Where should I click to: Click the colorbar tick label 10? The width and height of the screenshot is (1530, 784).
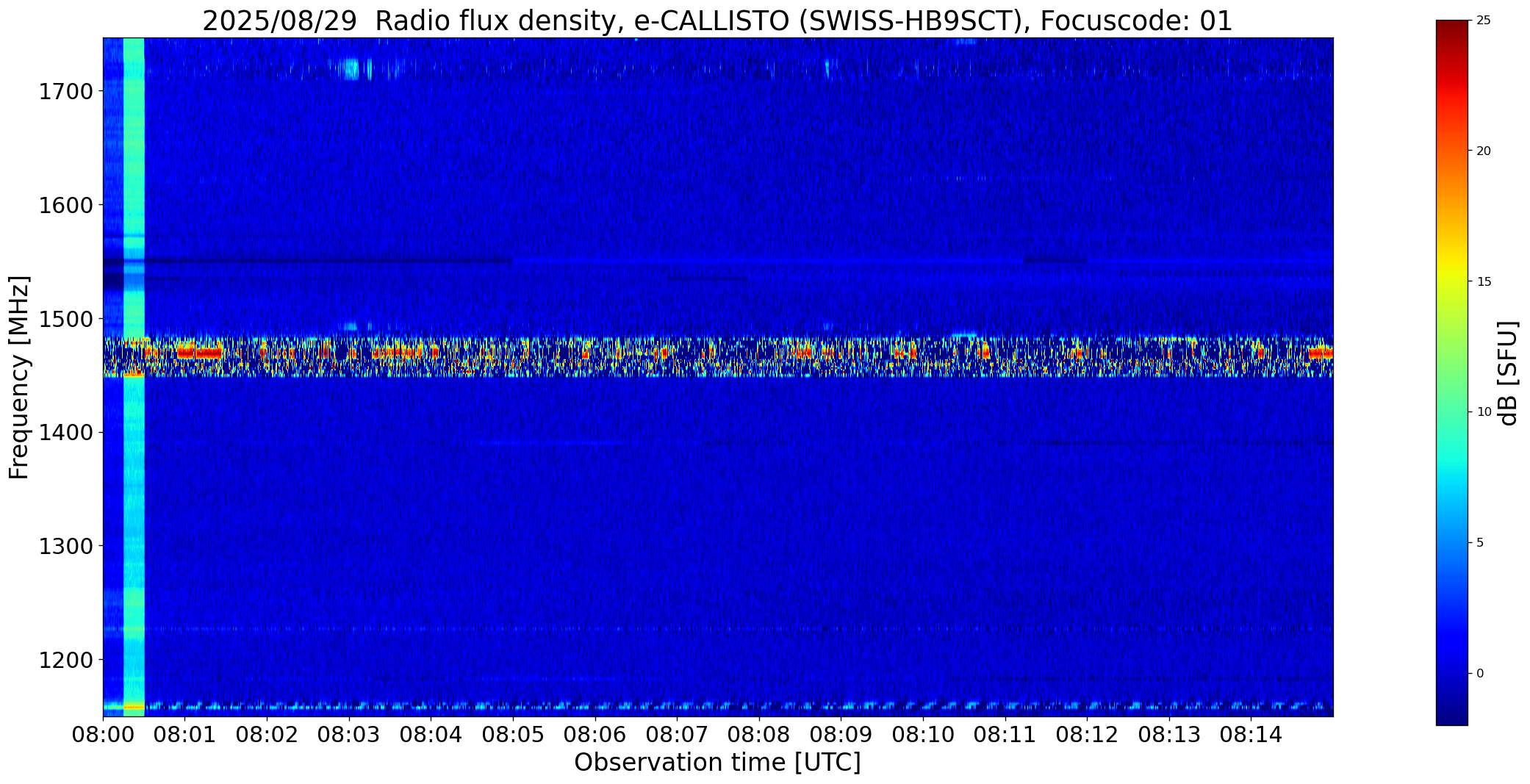(1484, 412)
